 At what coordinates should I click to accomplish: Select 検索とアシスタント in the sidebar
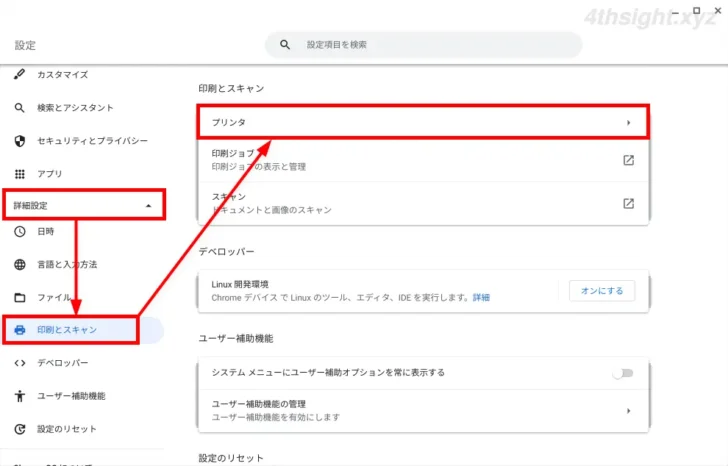pos(75,108)
